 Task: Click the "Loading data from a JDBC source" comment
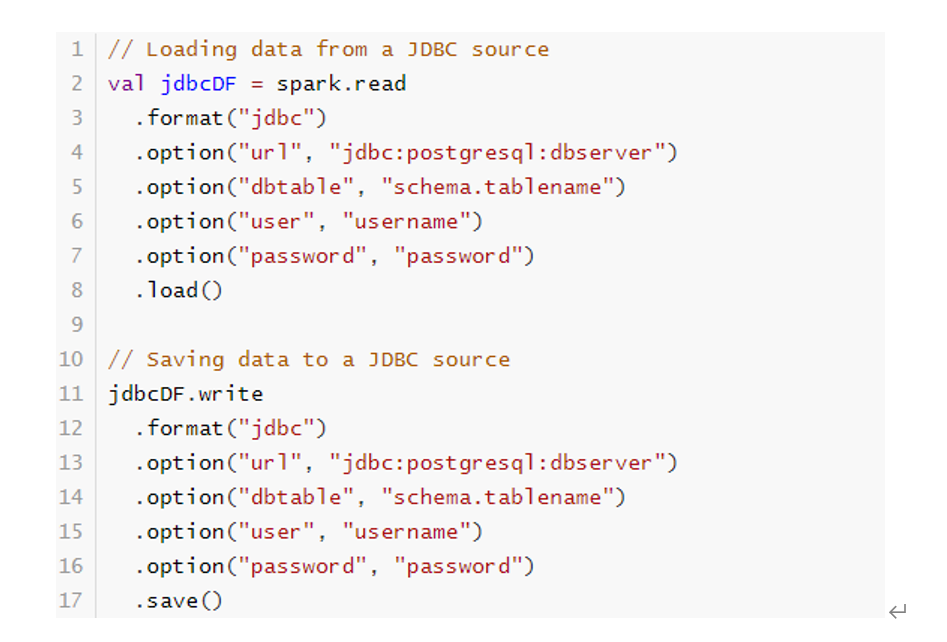(329, 49)
